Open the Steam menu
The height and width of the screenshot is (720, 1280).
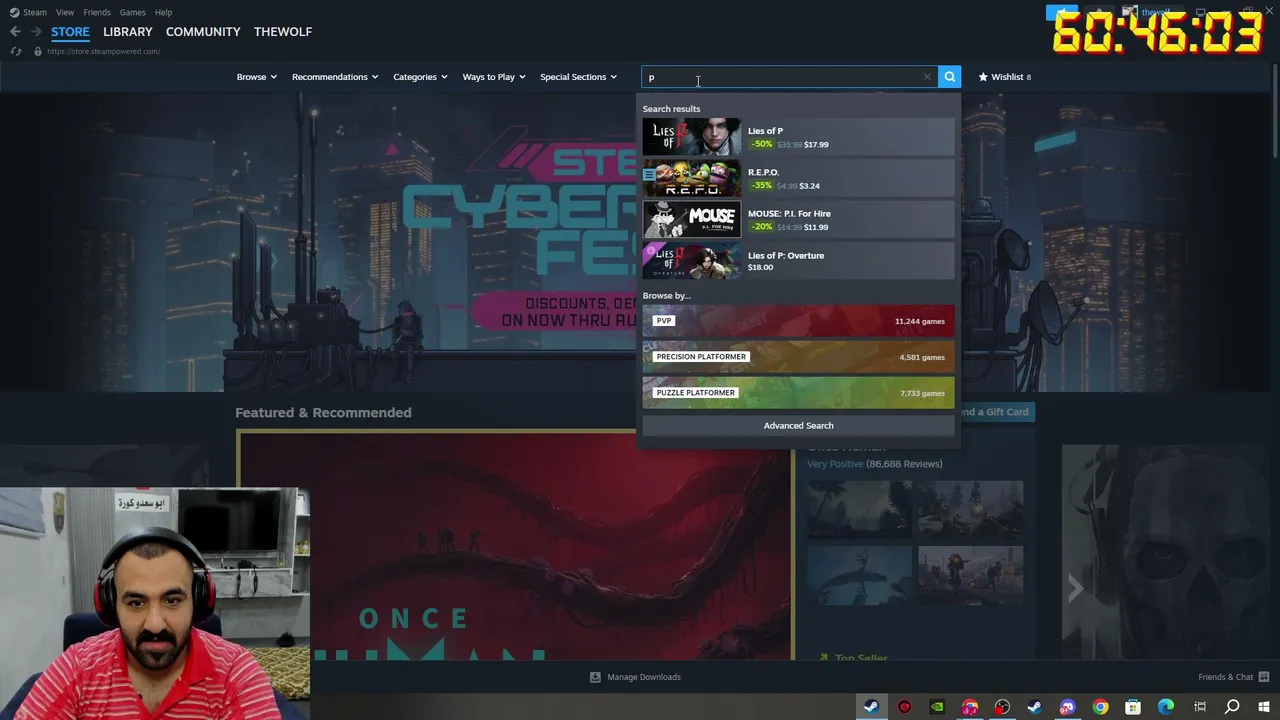click(35, 12)
